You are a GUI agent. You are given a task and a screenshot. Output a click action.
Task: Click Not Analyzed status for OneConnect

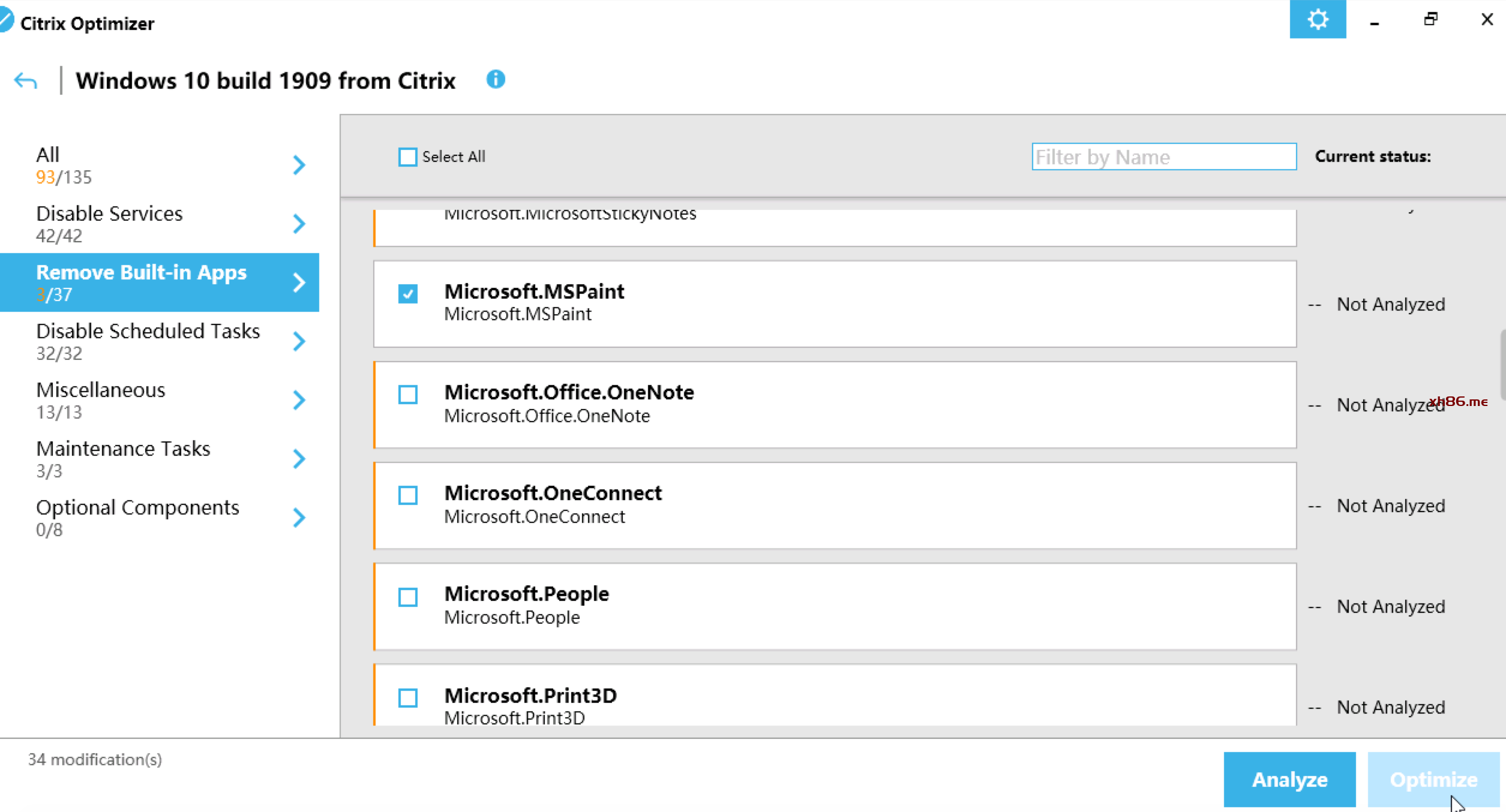pos(1391,506)
